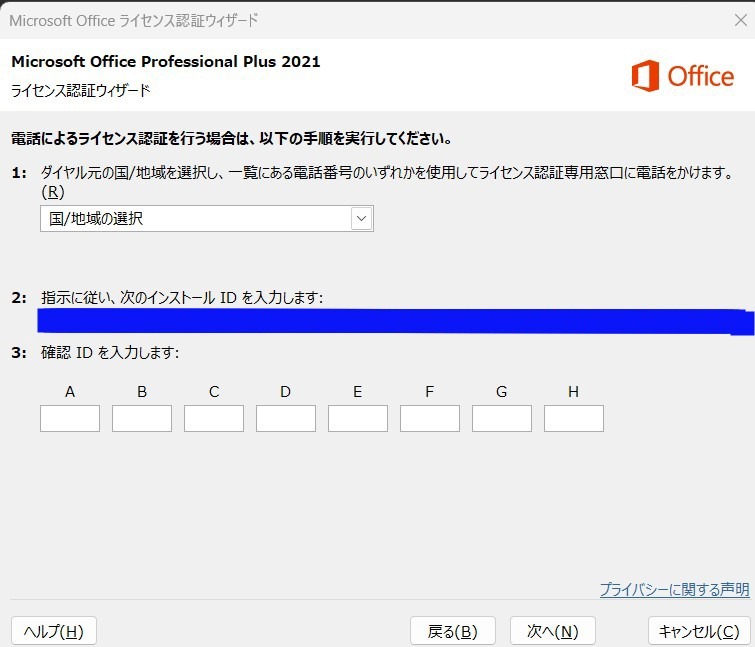This screenshot has width=755, height=647.
Task: Click the dropdown arrow of the country selector
Action: click(x=362, y=219)
